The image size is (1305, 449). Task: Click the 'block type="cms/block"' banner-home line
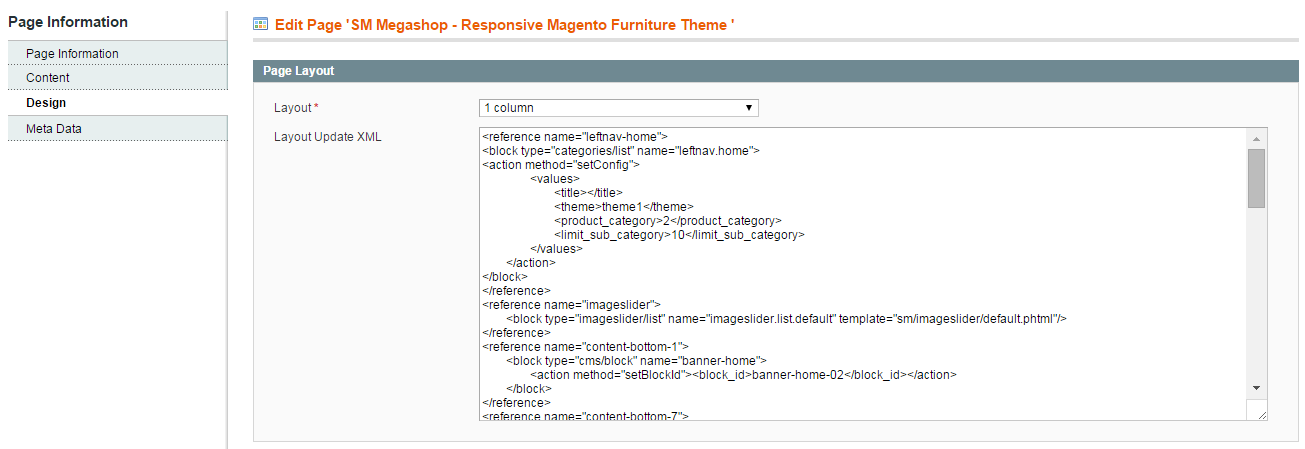pos(636,361)
